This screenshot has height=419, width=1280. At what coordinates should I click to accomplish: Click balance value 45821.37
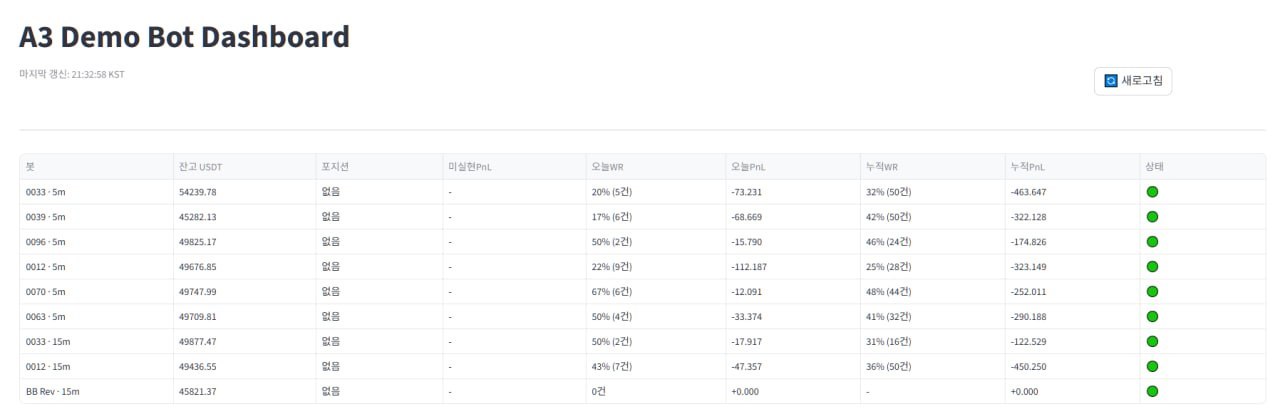(198, 392)
